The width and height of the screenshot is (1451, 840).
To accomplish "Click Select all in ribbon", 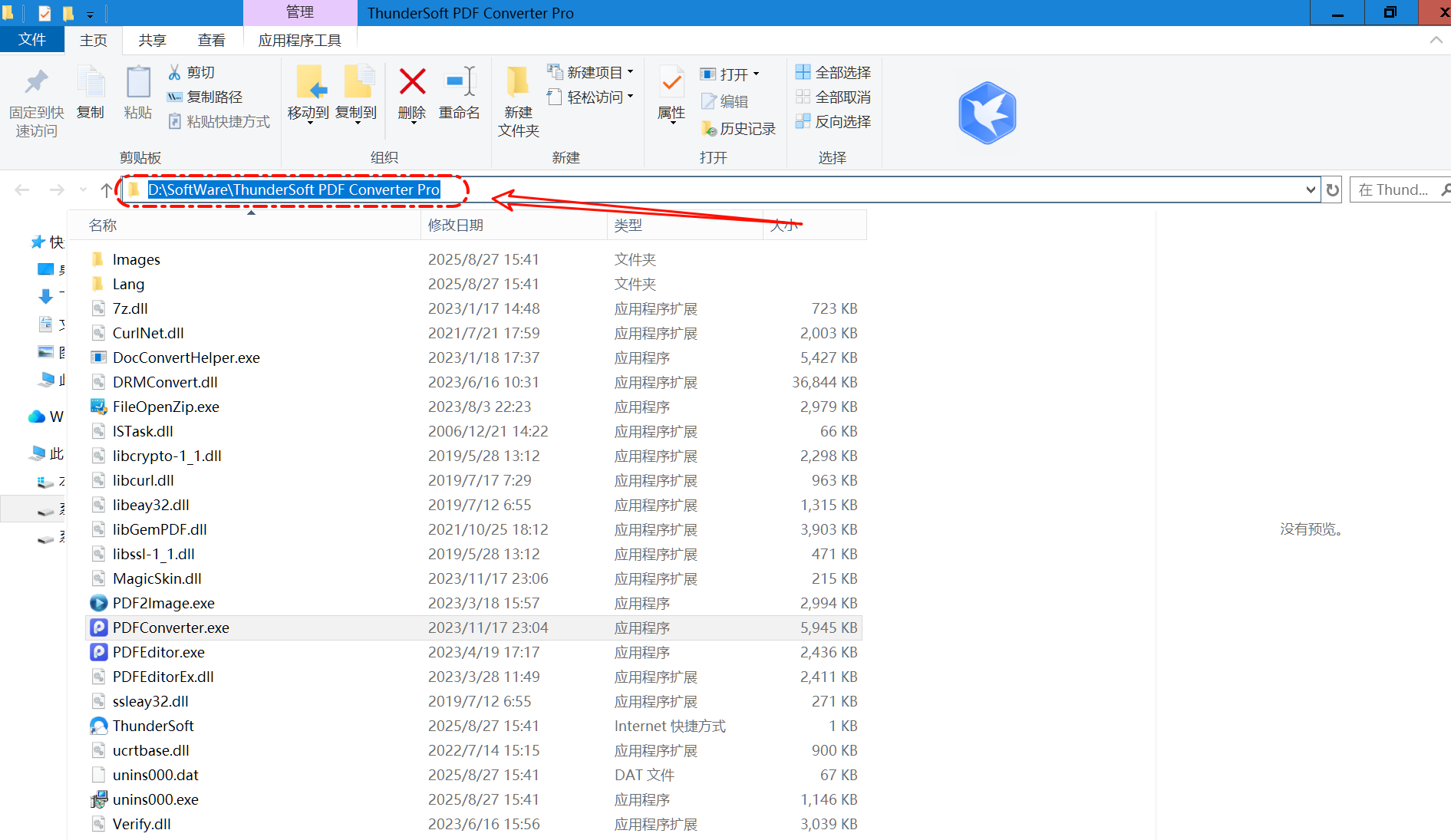I will (833, 72).
